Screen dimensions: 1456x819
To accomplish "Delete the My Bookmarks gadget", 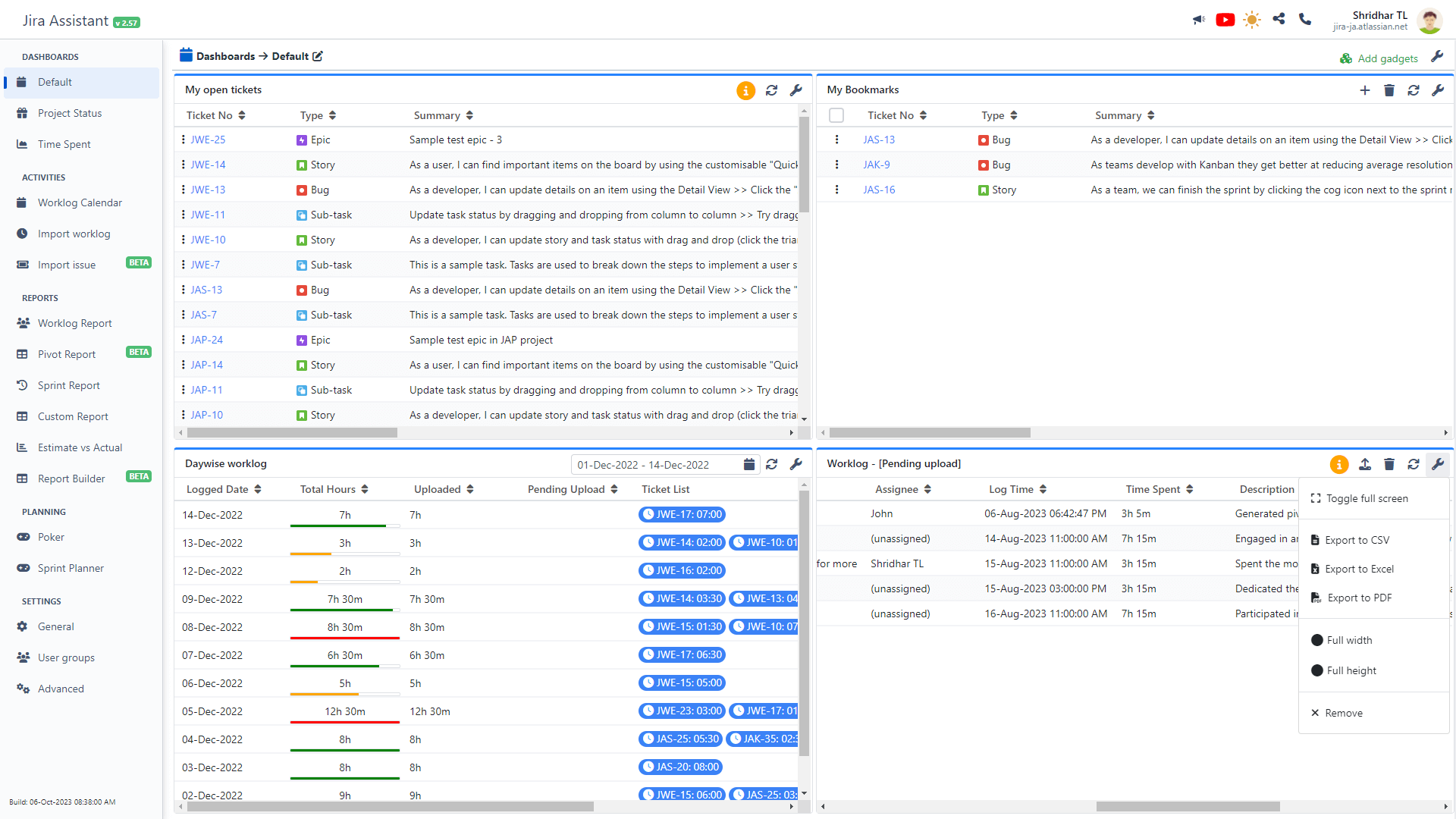I will coord(1389,90).
